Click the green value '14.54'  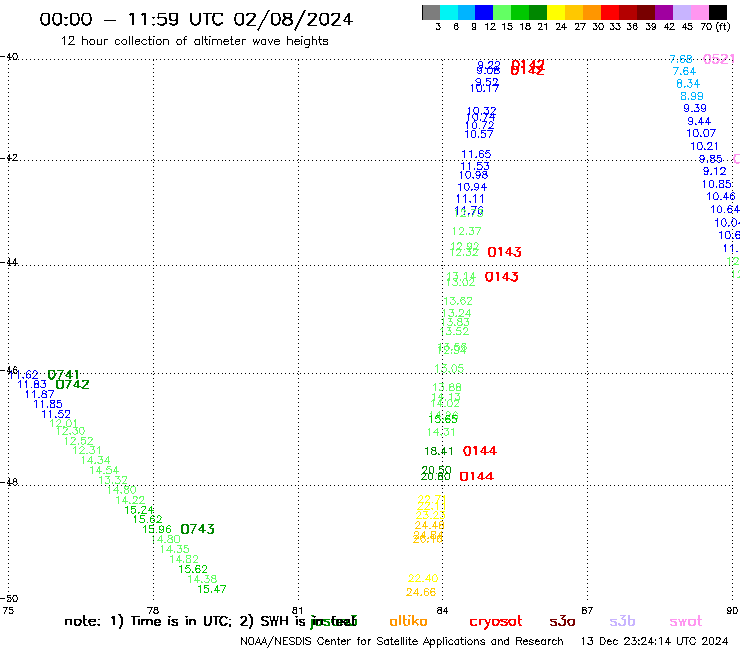click(x=104, y=471)
